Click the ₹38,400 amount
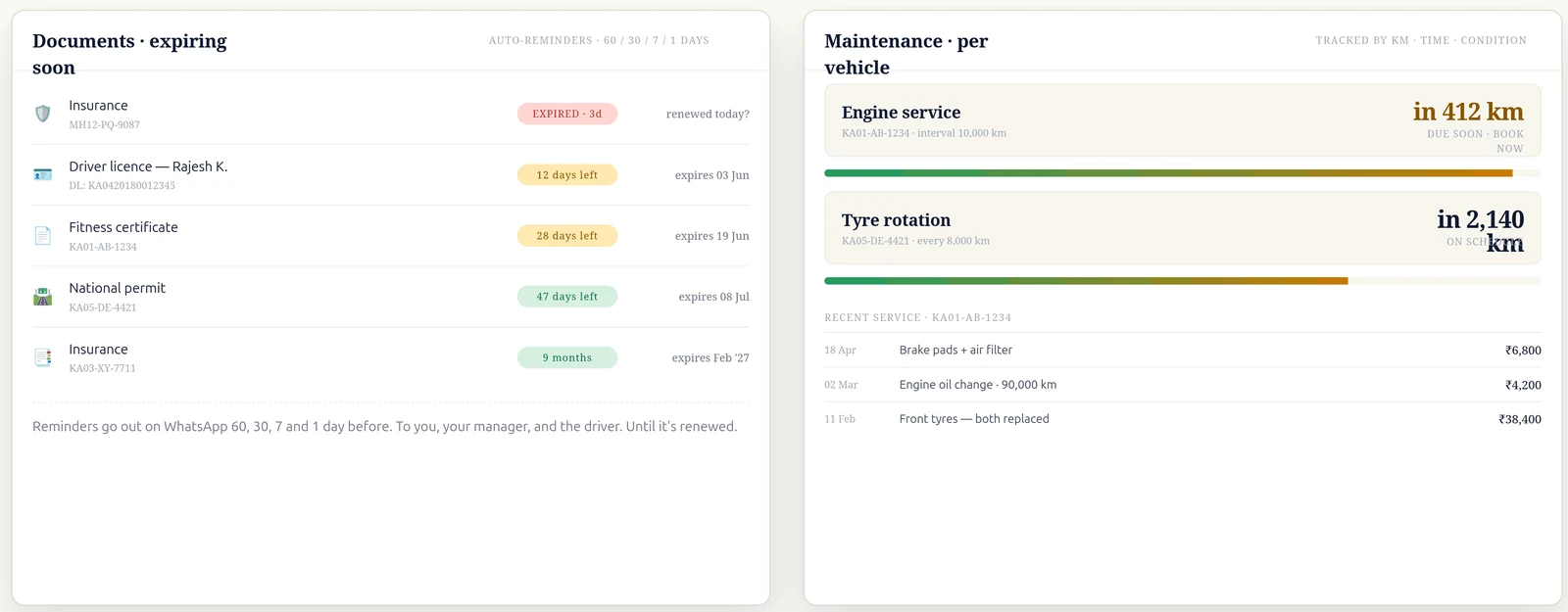Image resolution: width=1568 pixels, height=612 pixels. pos(1520,419)
